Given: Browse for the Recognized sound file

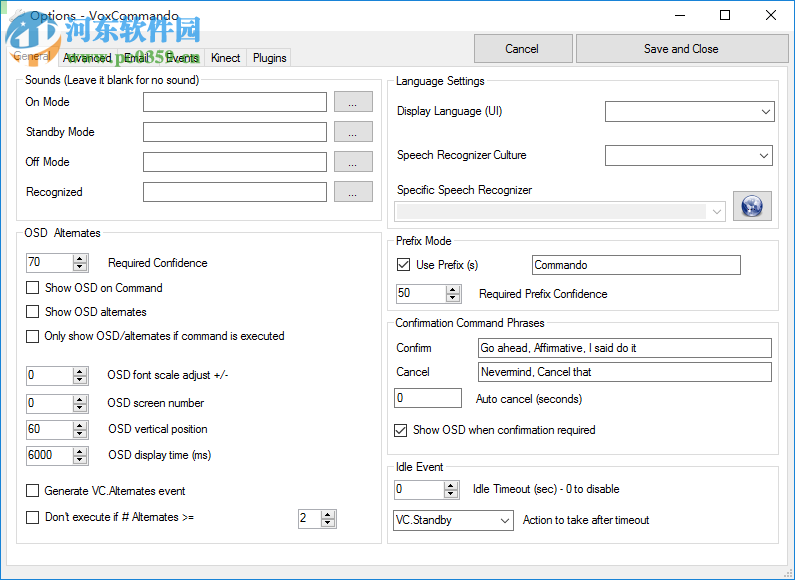Looking at the screenshot, I should tap(353, 192).
